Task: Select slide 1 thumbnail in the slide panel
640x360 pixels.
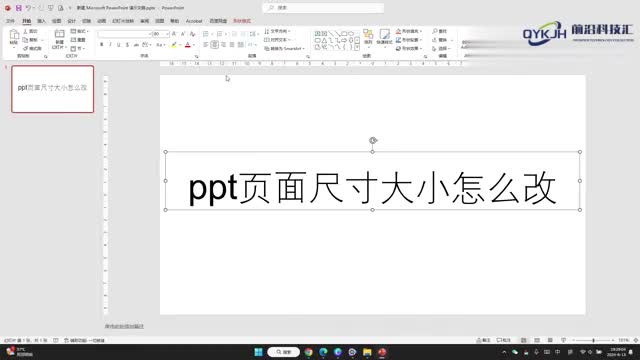Action: [x=53, y=89]
